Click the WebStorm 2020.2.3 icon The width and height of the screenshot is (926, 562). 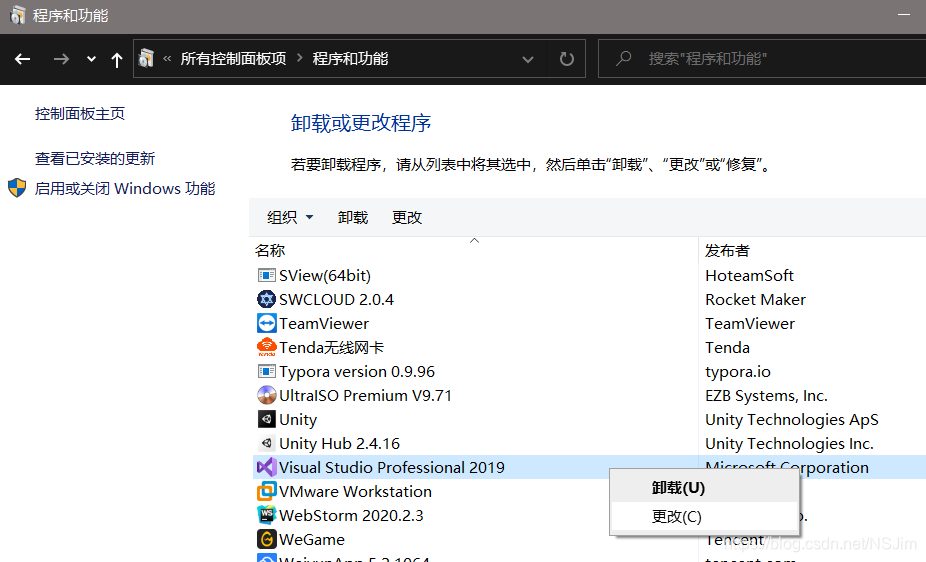pos(266,515)
